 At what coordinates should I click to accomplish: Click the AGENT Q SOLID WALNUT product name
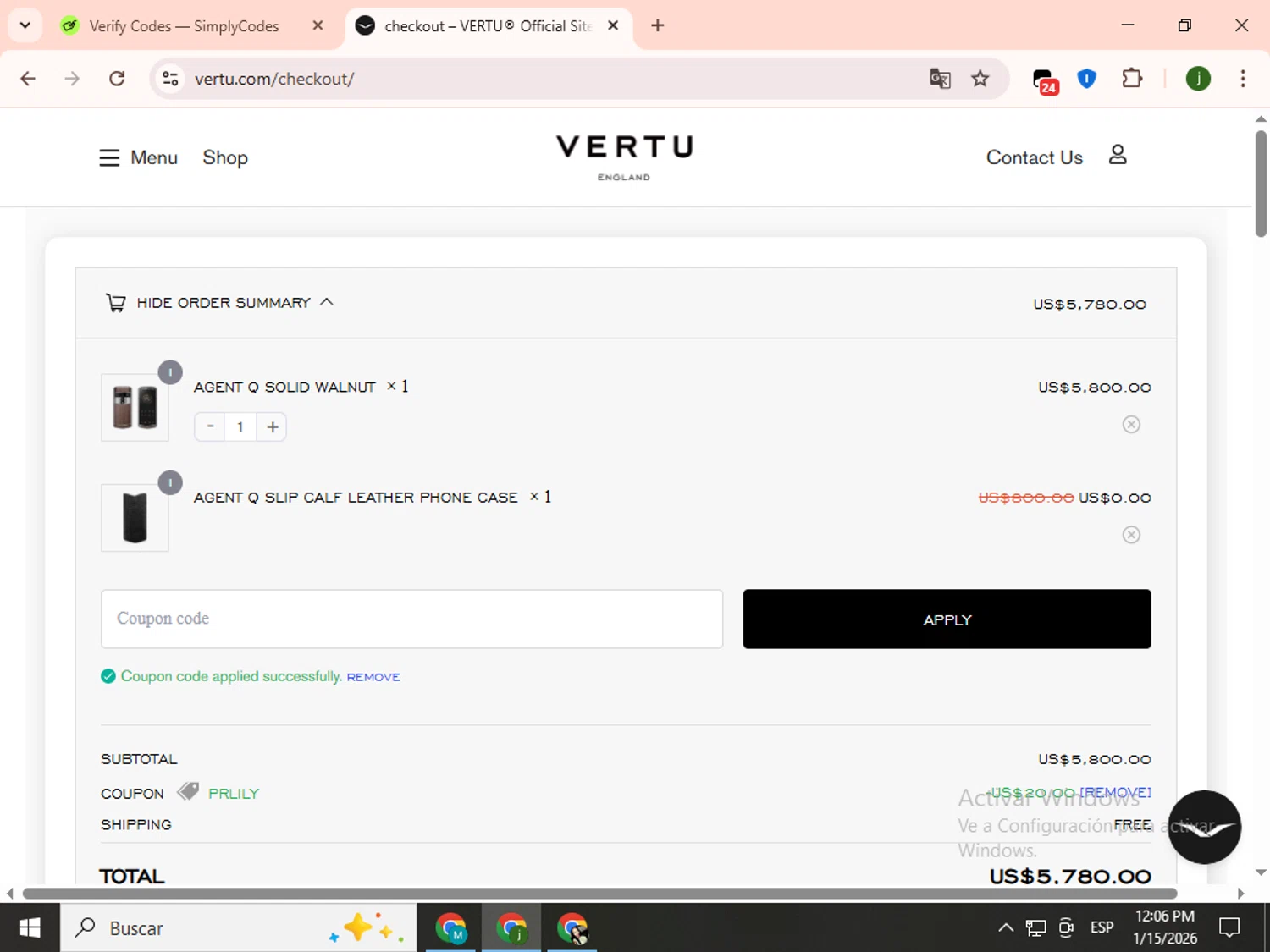pos(284,388)
